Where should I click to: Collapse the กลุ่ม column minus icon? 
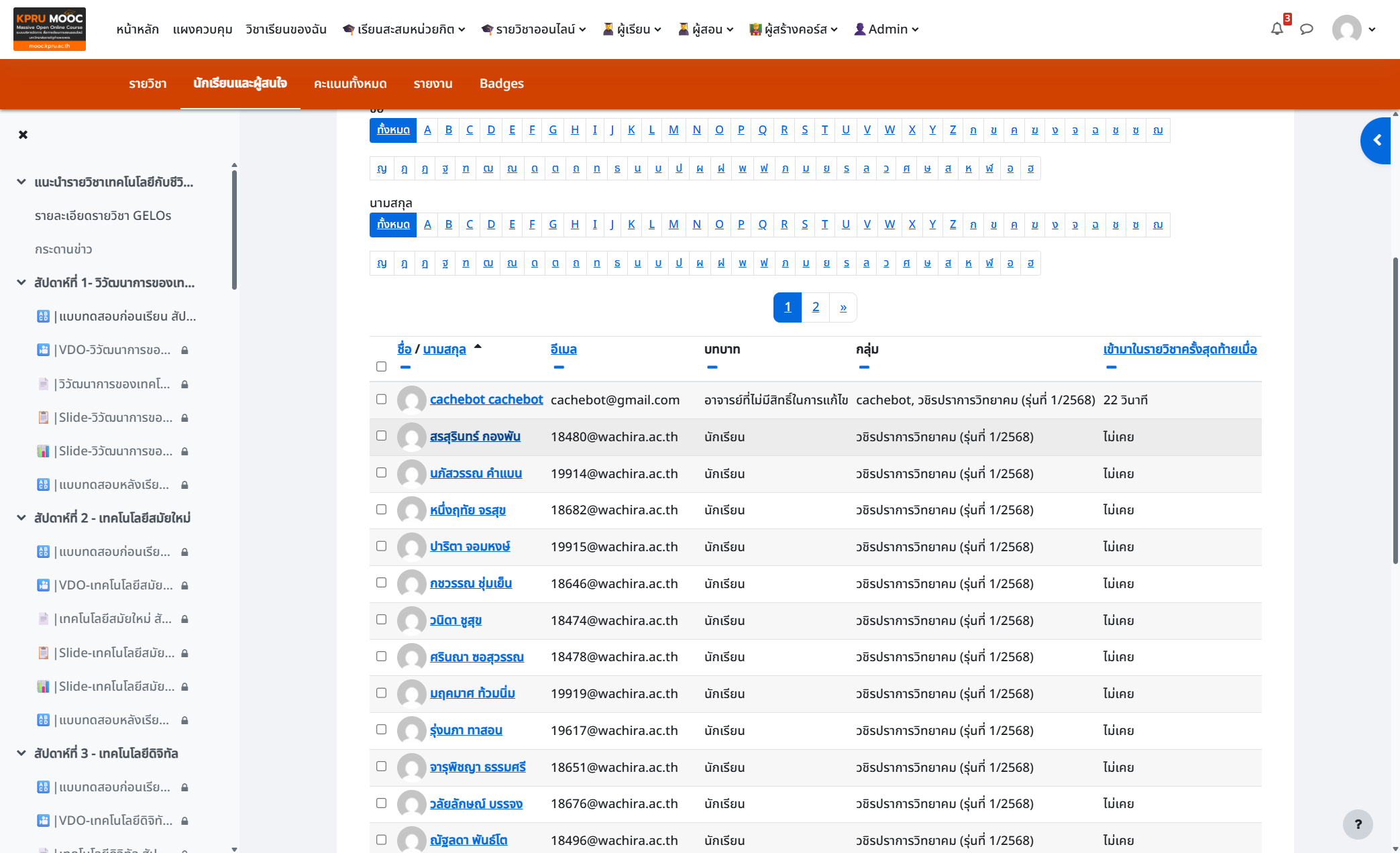click(864, 367)
